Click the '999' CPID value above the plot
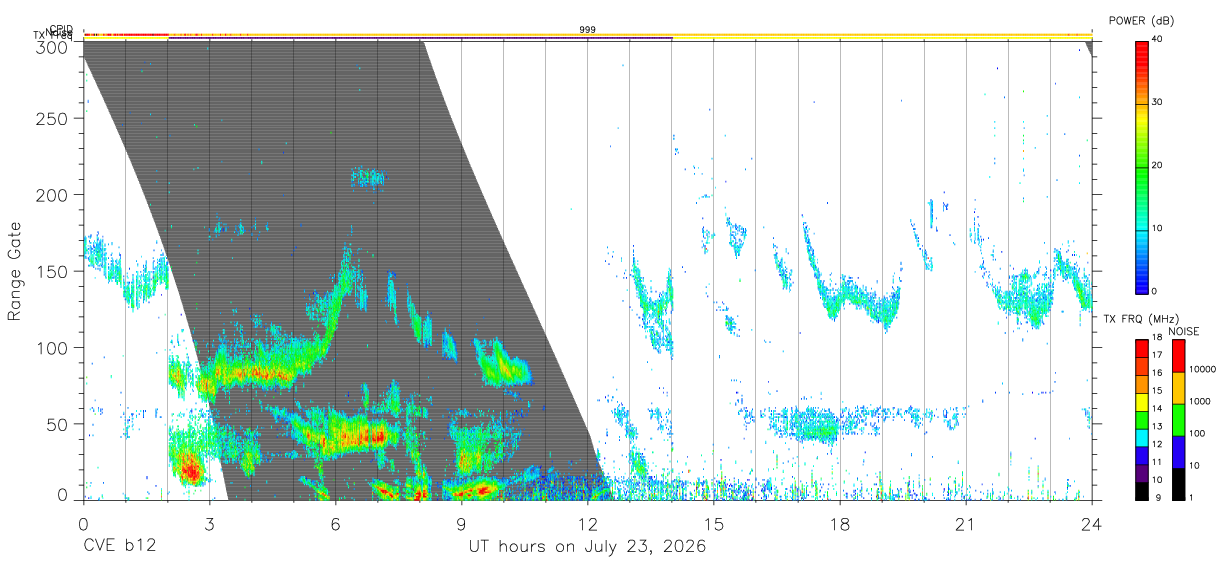Screen dimensions: 1228x567 tap(588, 30)
